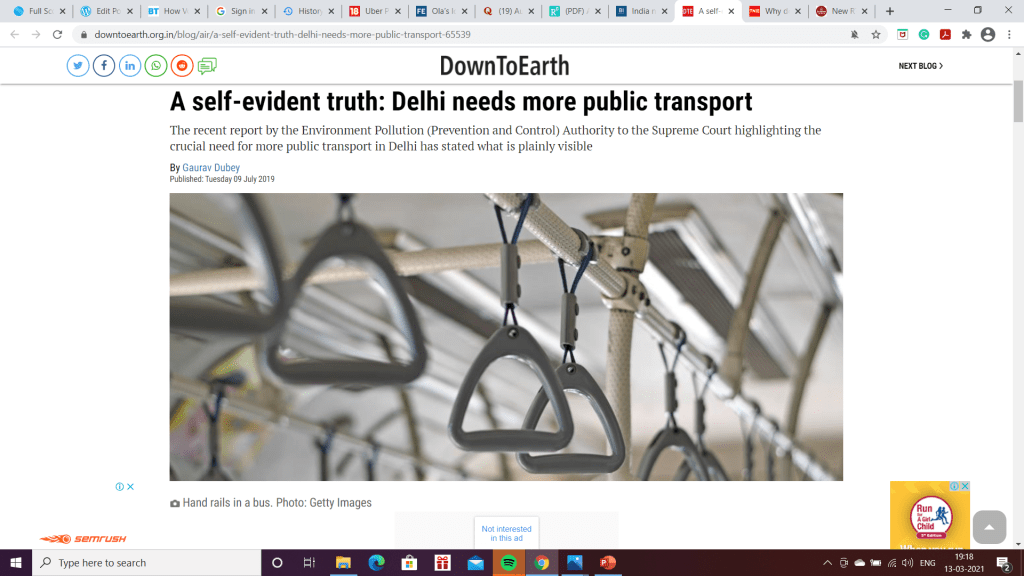Open Spotify from the taskbar
The height and width of the screenshot is (576, 1024).
click(509, 563)
